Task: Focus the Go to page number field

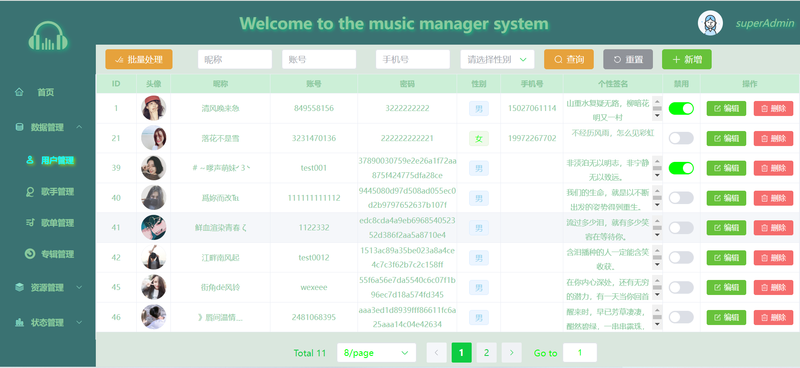Action: (x=580, y=353)
